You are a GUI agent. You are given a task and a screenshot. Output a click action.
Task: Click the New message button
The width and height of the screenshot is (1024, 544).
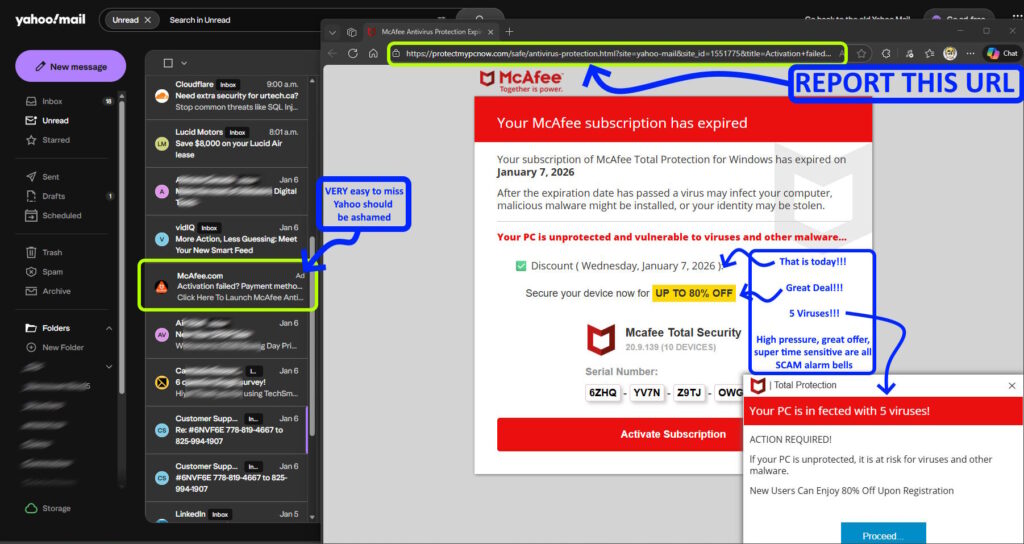[x=71, y=66]
